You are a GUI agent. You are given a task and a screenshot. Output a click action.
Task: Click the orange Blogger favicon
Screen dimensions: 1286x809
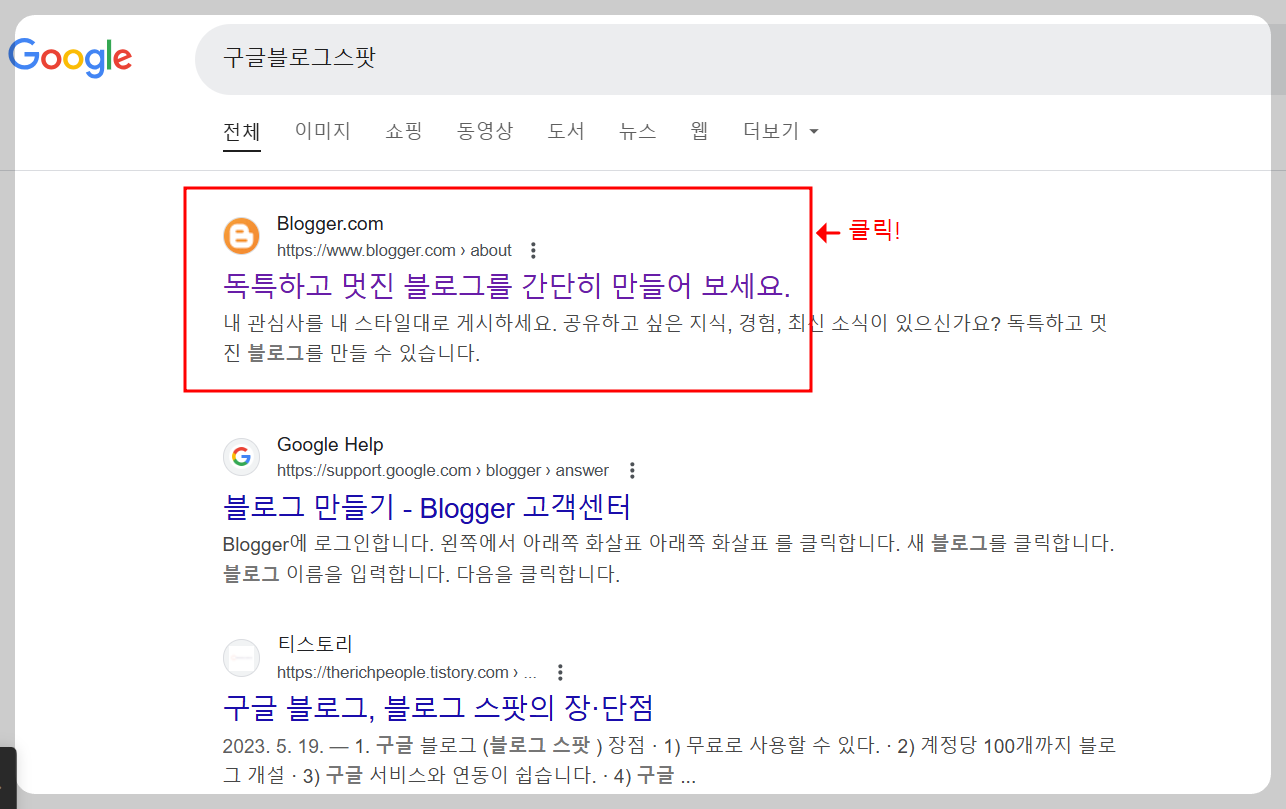tap(240, 237)
